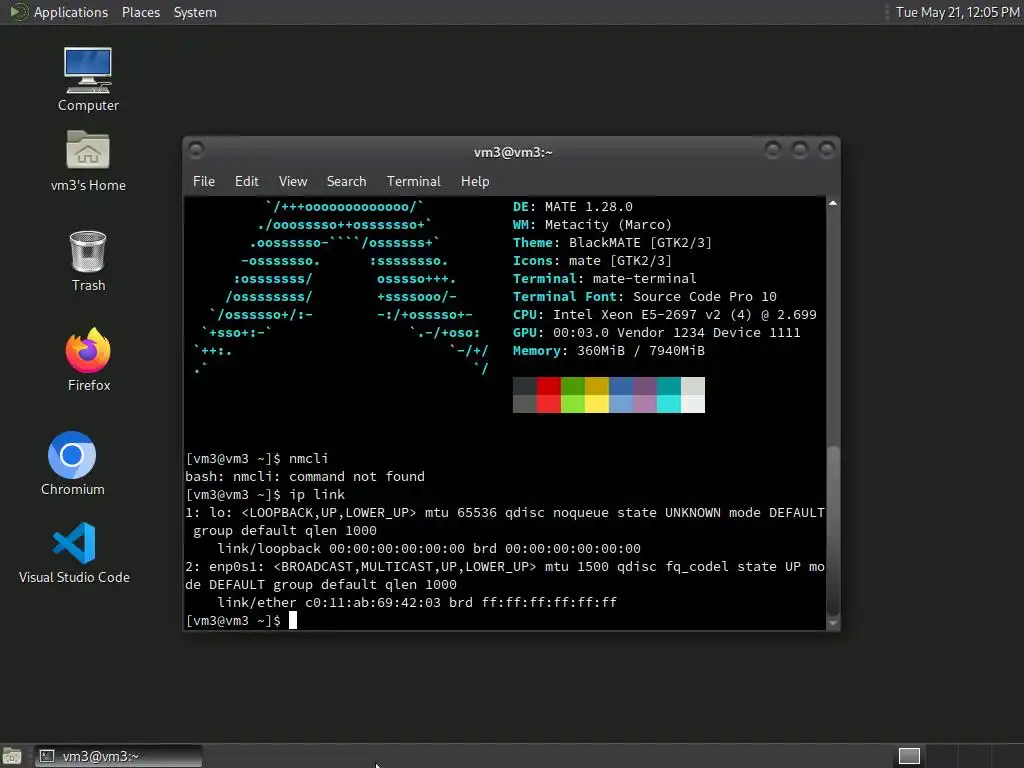The image size is (1024, 768).
Task: Click the green color block in neofetch palette
Action: pos(573,394)
